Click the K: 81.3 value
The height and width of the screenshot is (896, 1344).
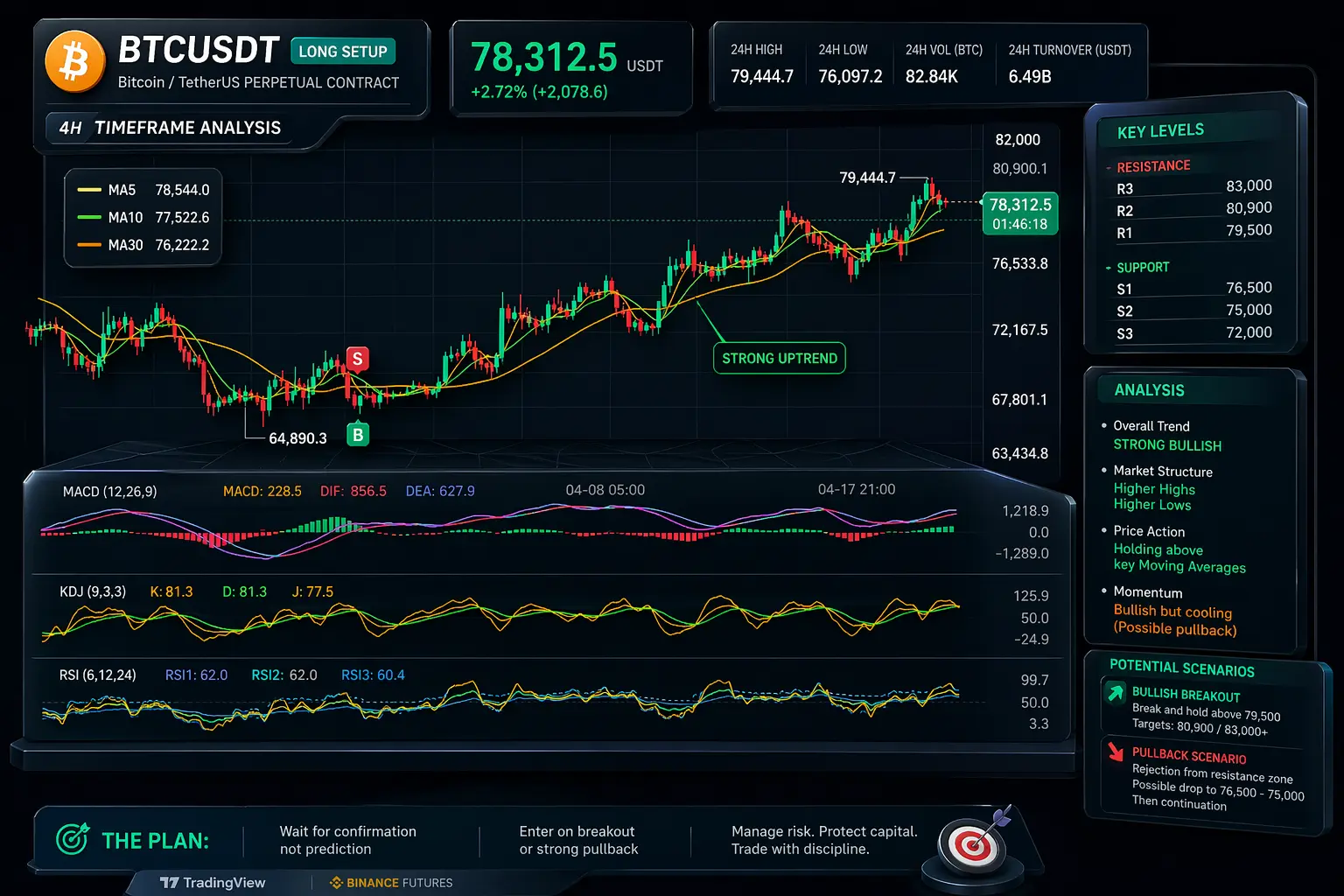point(171,592)
